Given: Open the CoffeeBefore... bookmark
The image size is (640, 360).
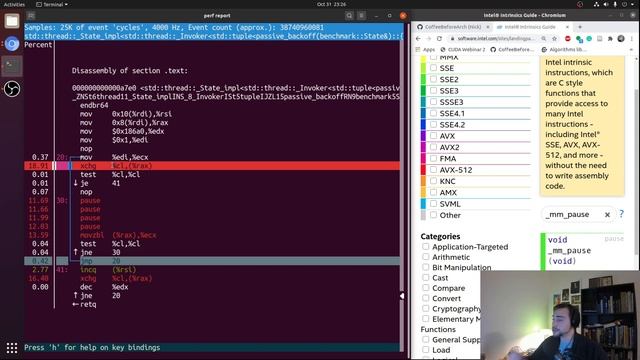Looking at the screenshot, I should click(x=512, y=49).
